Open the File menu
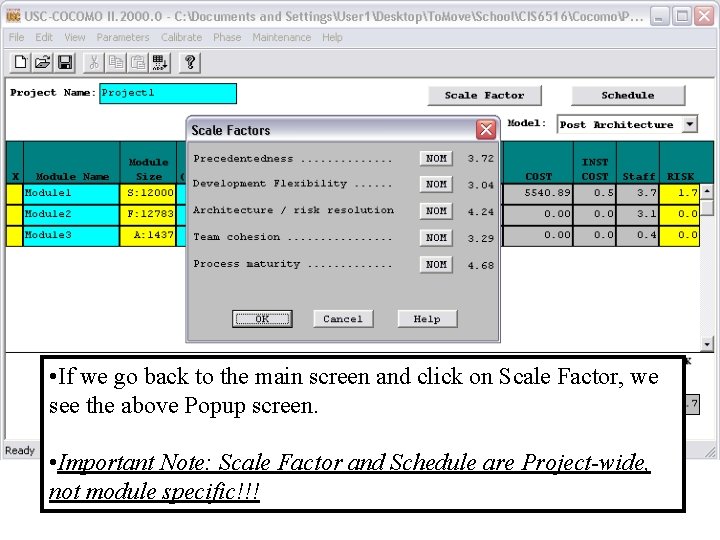The width and height of the screenshot is (720, 540). click(x=16, y=37)
